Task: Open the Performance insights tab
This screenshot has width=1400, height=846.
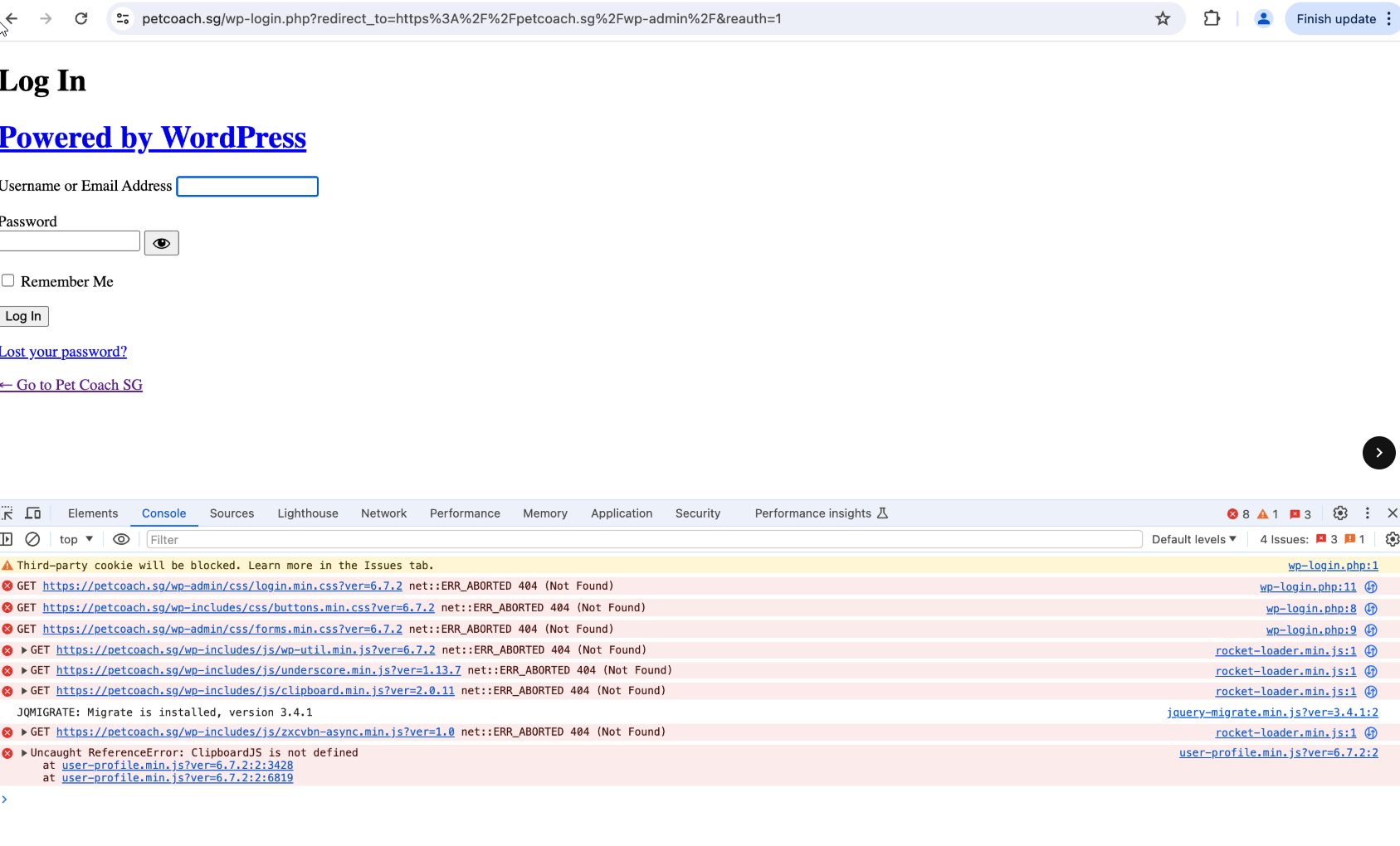Action: (822, 513)
